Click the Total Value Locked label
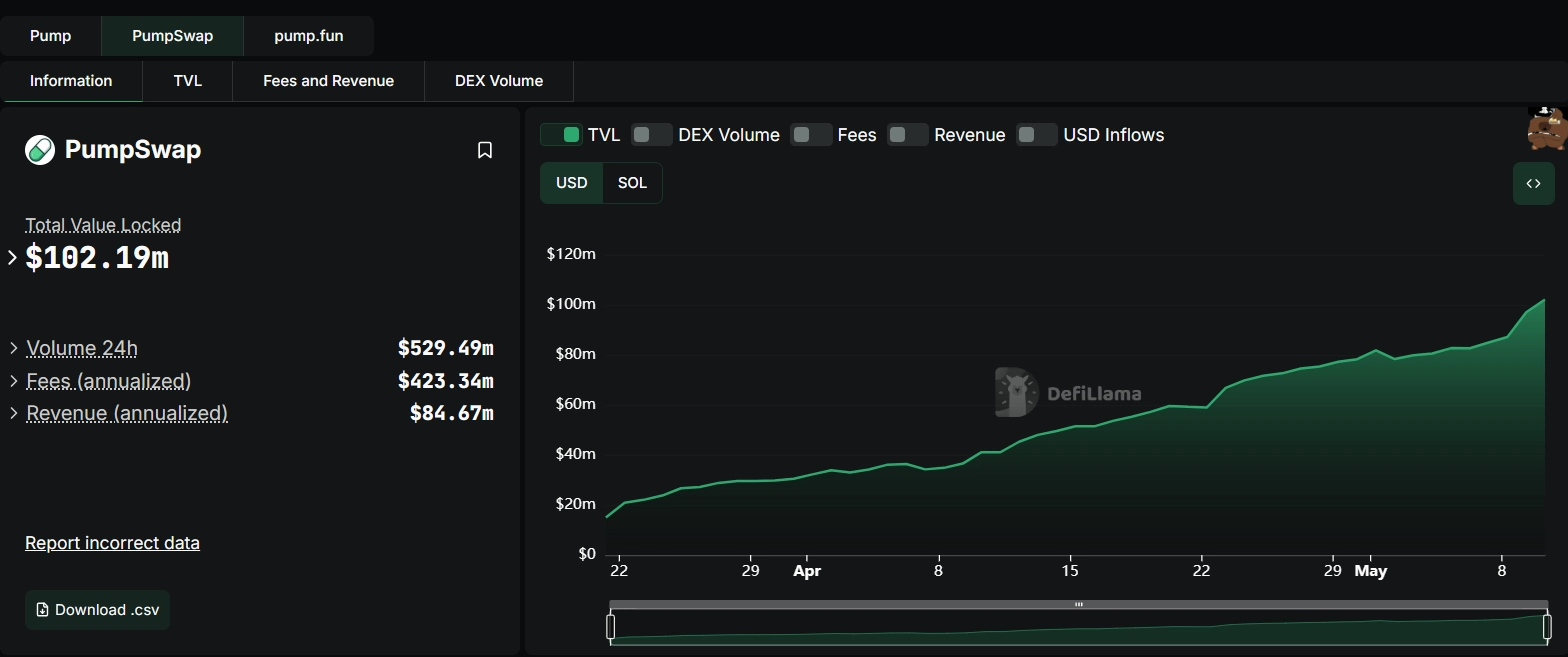This screenshot has width=1568, height=657. click(103, 225)
